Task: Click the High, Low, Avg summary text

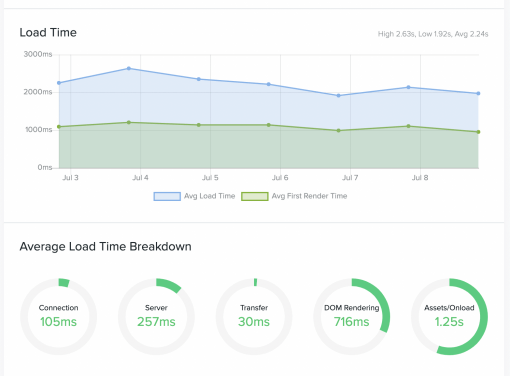Action: 433,34
